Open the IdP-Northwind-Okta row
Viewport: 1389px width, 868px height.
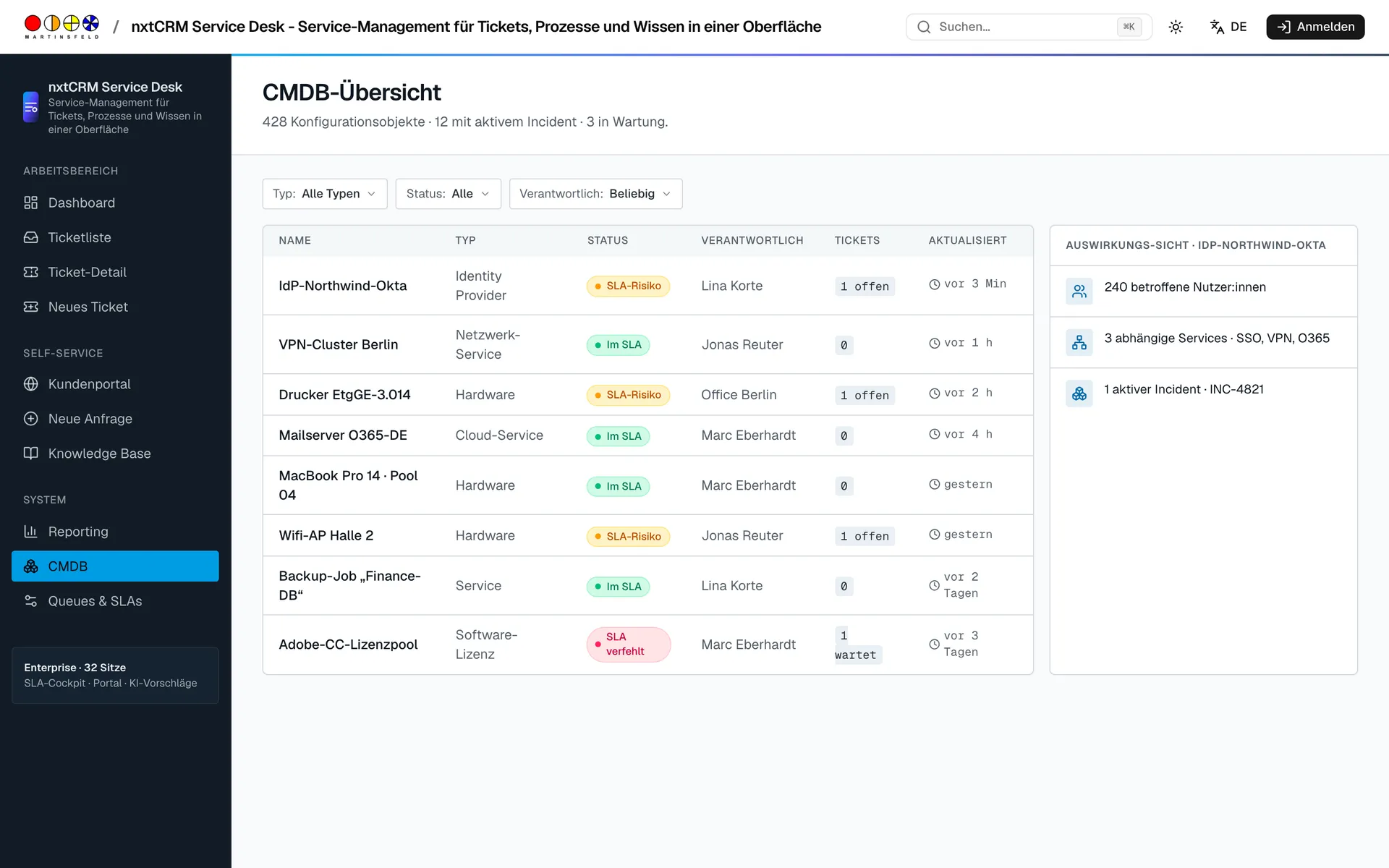(x=647, y=286)
